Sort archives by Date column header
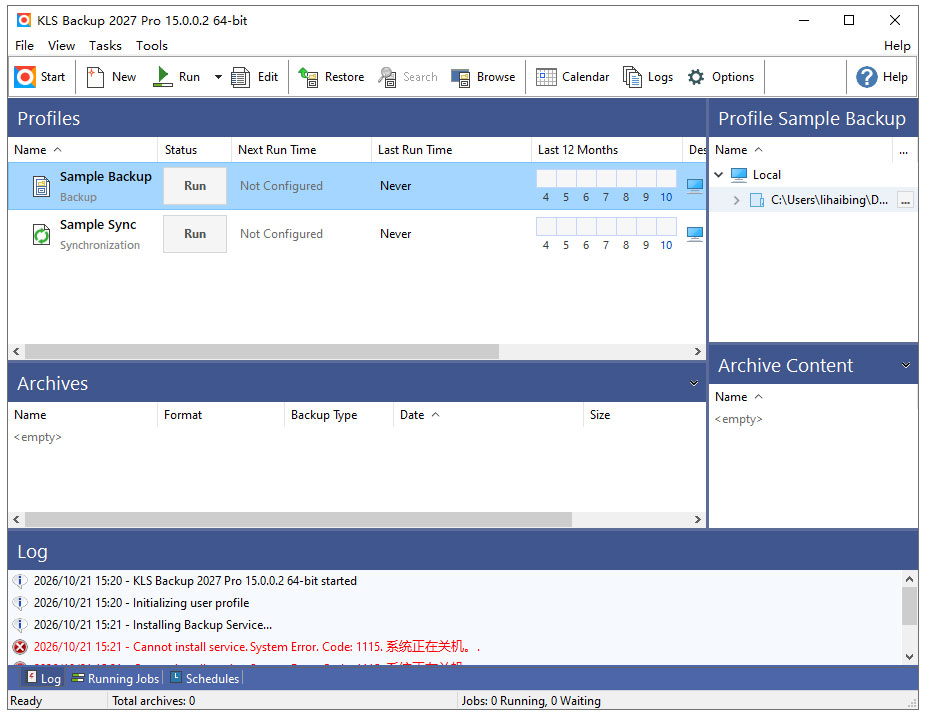This screenshot has width=926, height=712. click(488, 415)
